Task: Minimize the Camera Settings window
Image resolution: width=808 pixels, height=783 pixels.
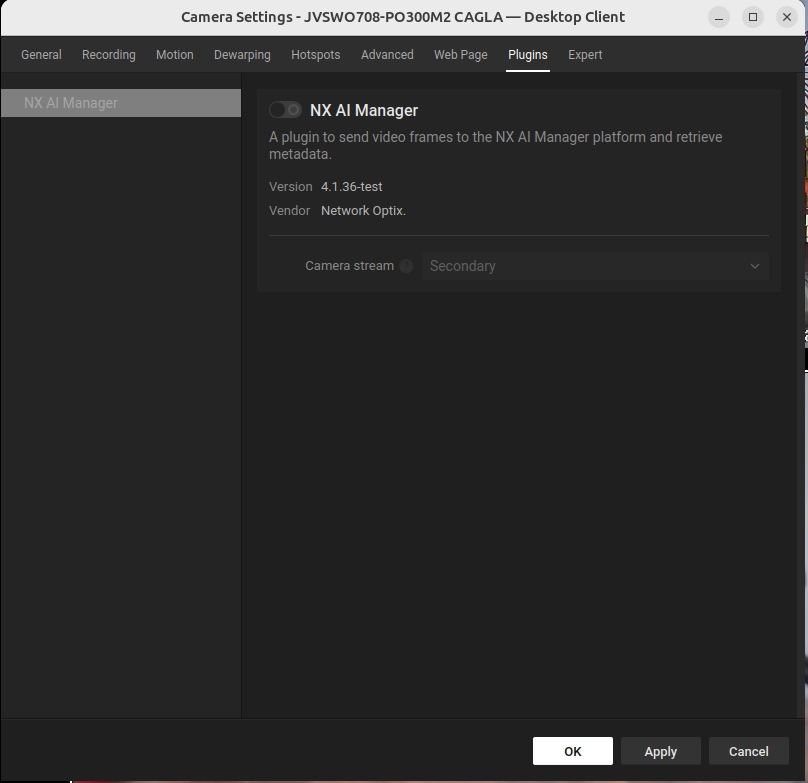Action: tap(719, 17)
